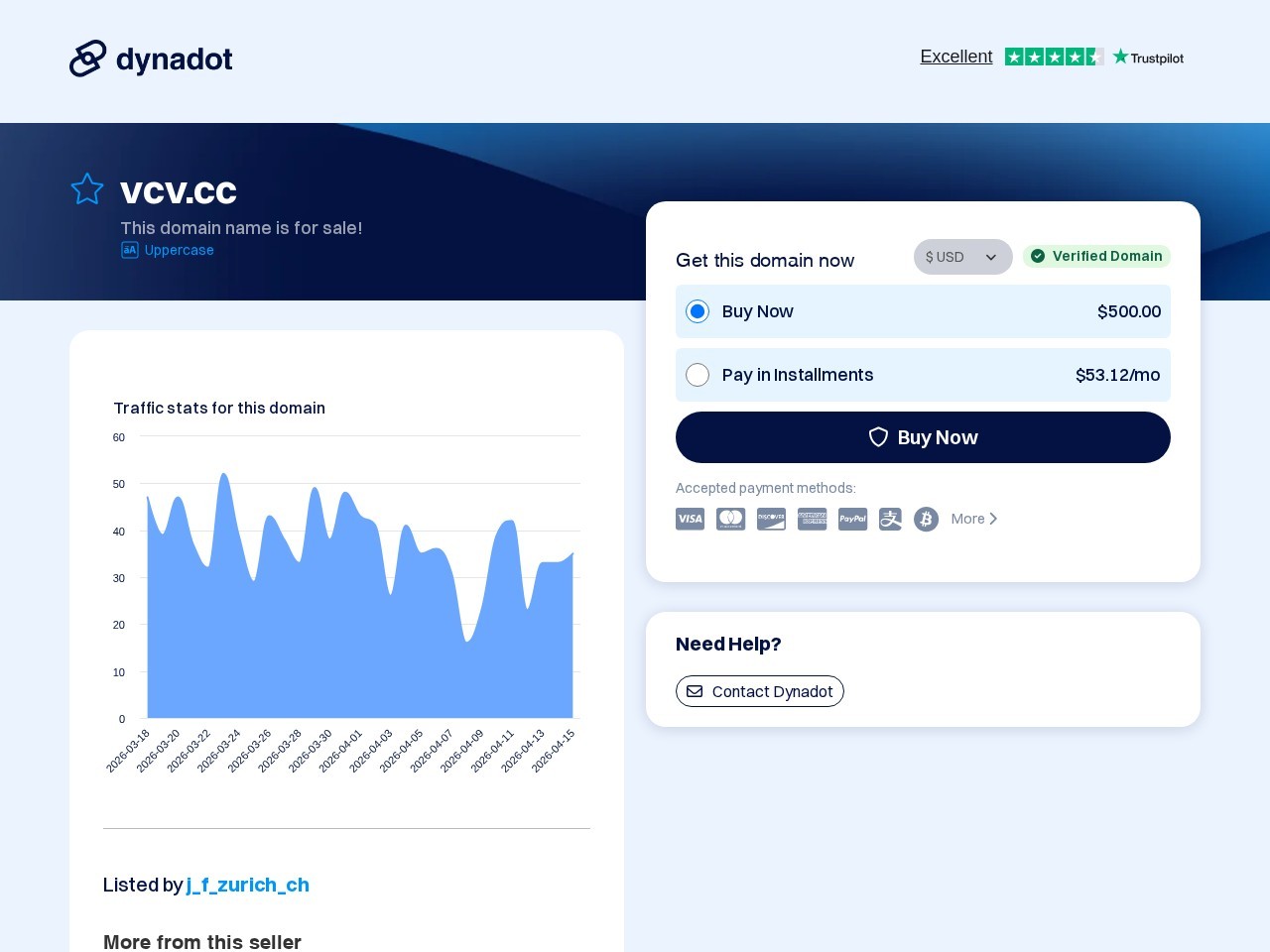Click the Need Help? heading
1270x952 pixels.
coord(728,644)
